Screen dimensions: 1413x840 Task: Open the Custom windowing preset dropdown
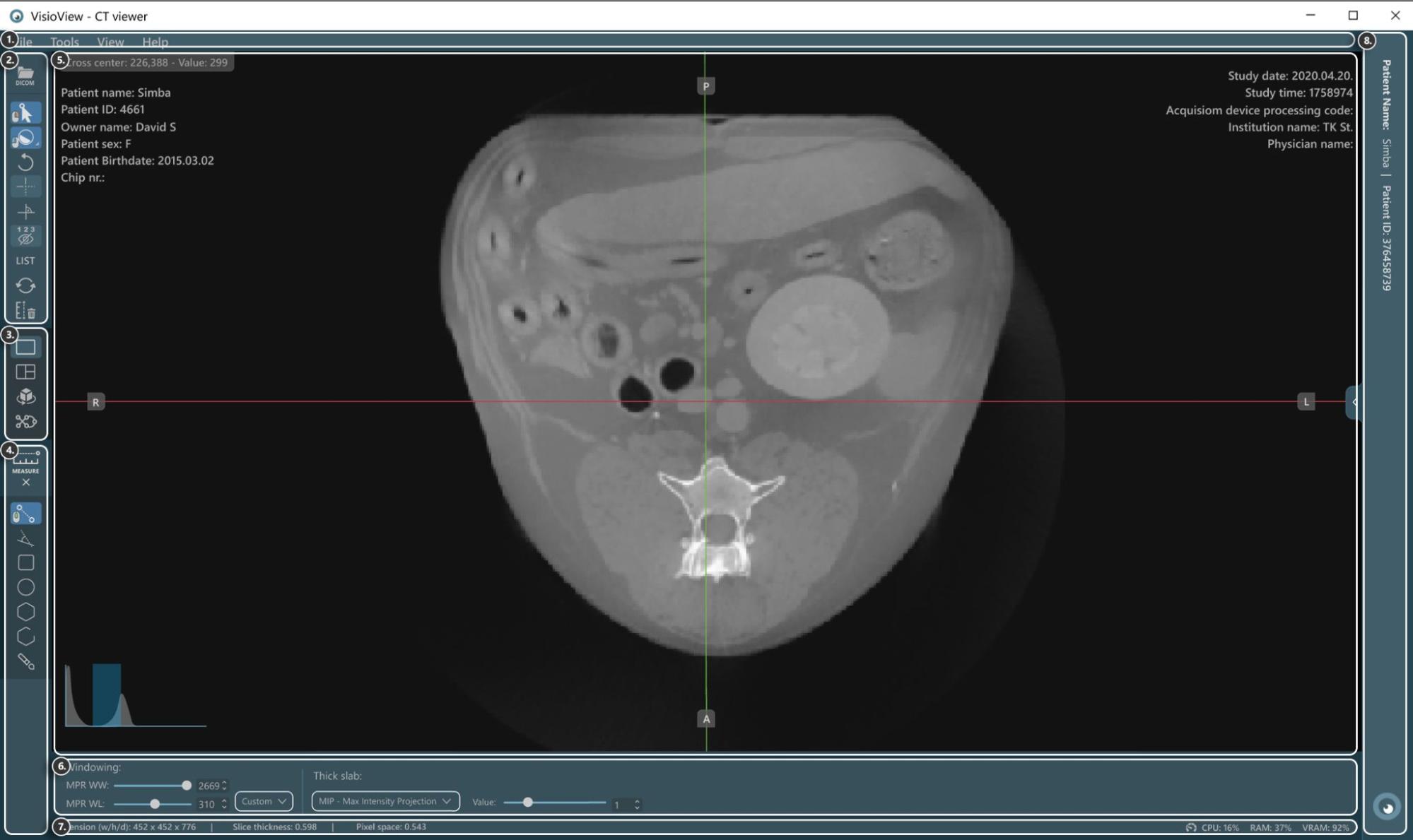pos(264,801)
